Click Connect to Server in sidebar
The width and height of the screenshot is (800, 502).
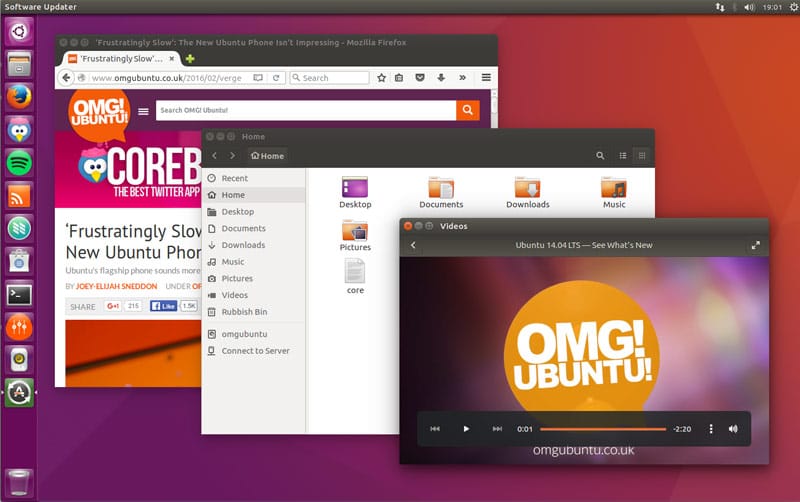coord(255,351)
